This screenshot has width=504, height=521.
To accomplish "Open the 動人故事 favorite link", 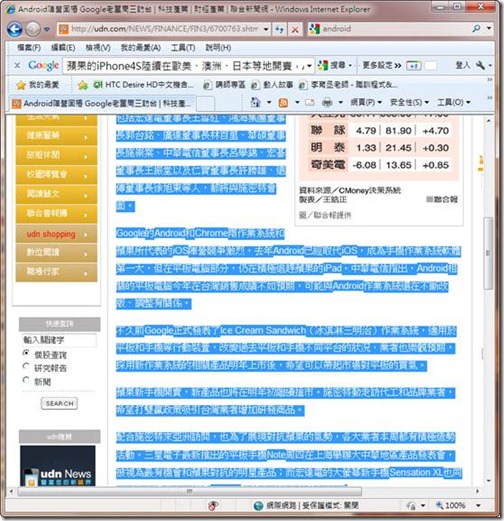I will point(273,85).
